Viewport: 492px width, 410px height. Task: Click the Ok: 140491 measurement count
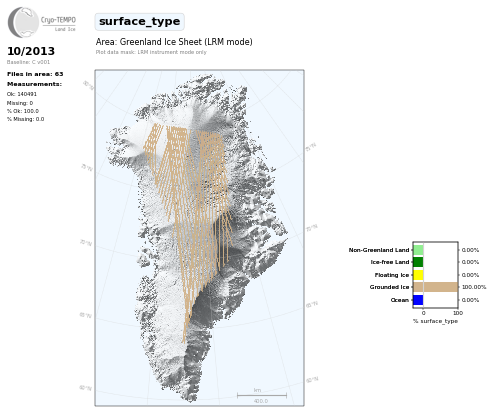point(22,94)
